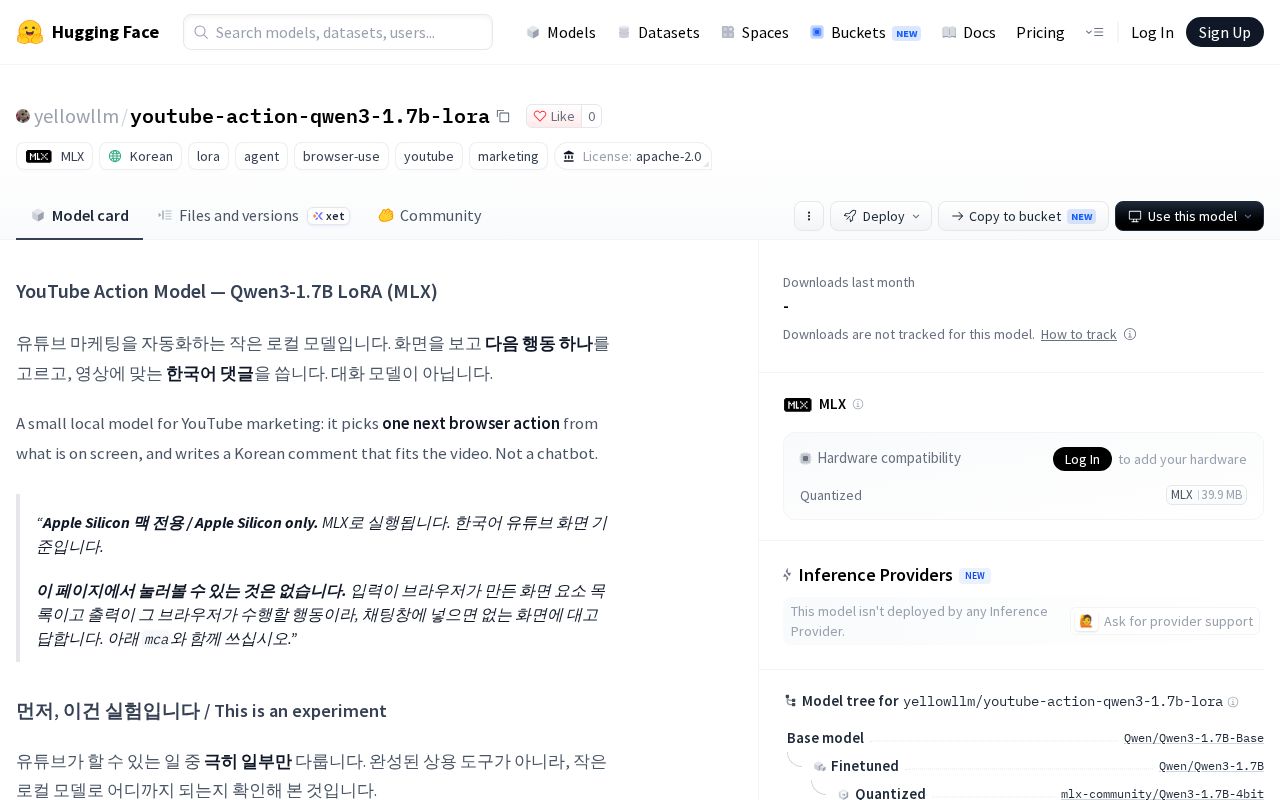This screenshot has height=800, width=1280.
Task: Go to the Community tab
Action: coord(429,216)
